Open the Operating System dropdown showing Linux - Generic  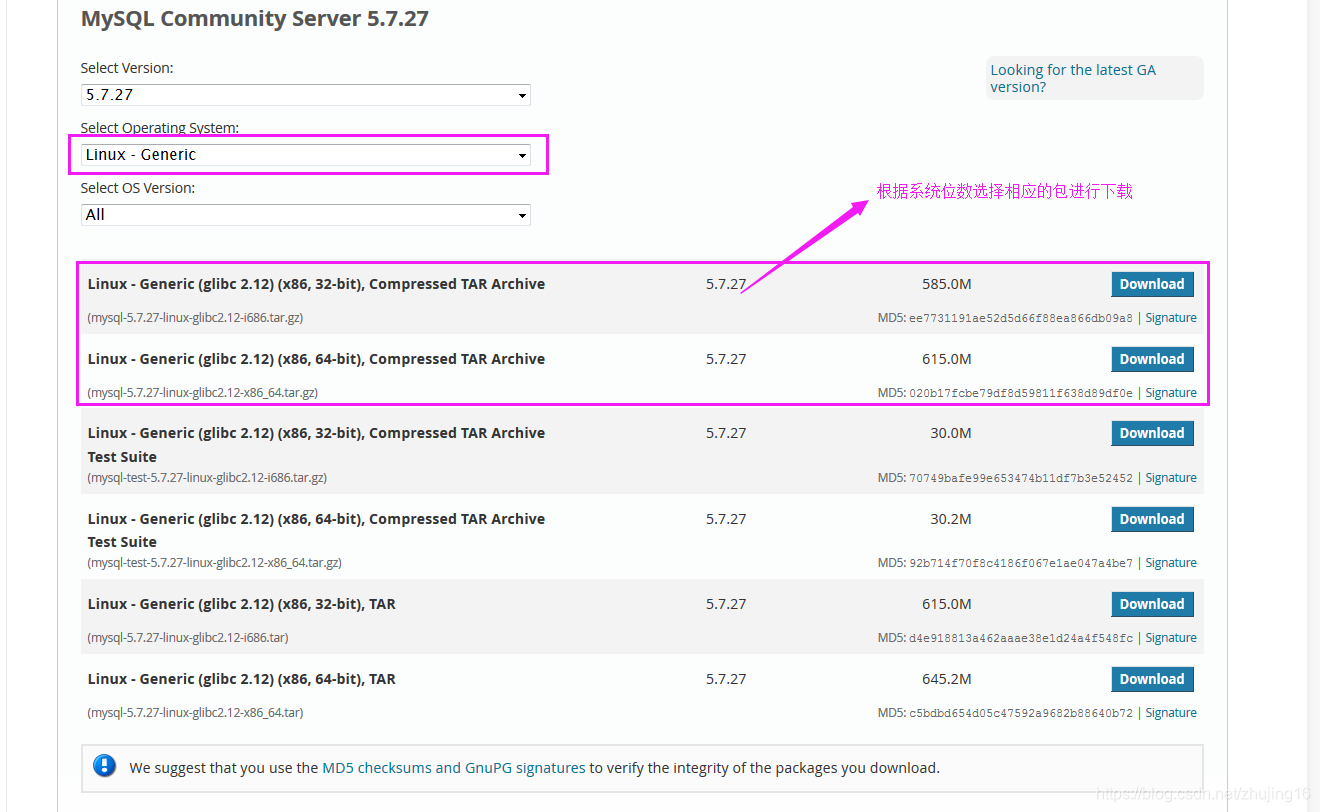point(305,155)
